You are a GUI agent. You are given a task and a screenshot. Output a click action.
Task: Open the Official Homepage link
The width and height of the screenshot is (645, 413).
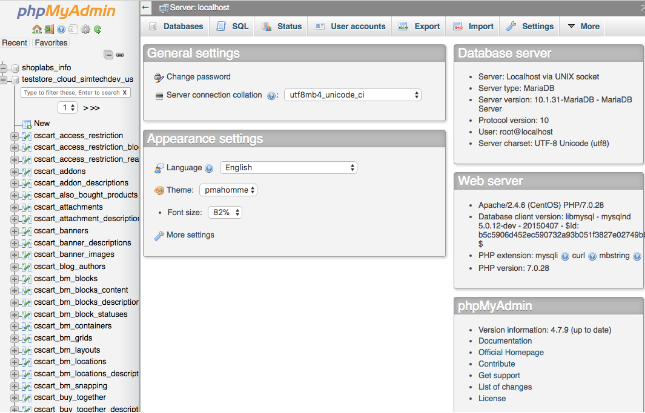click(x=511, y=353)
